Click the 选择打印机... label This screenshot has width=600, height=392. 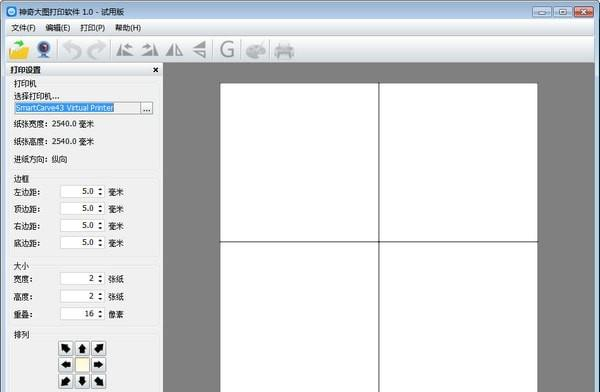[36, 96]
